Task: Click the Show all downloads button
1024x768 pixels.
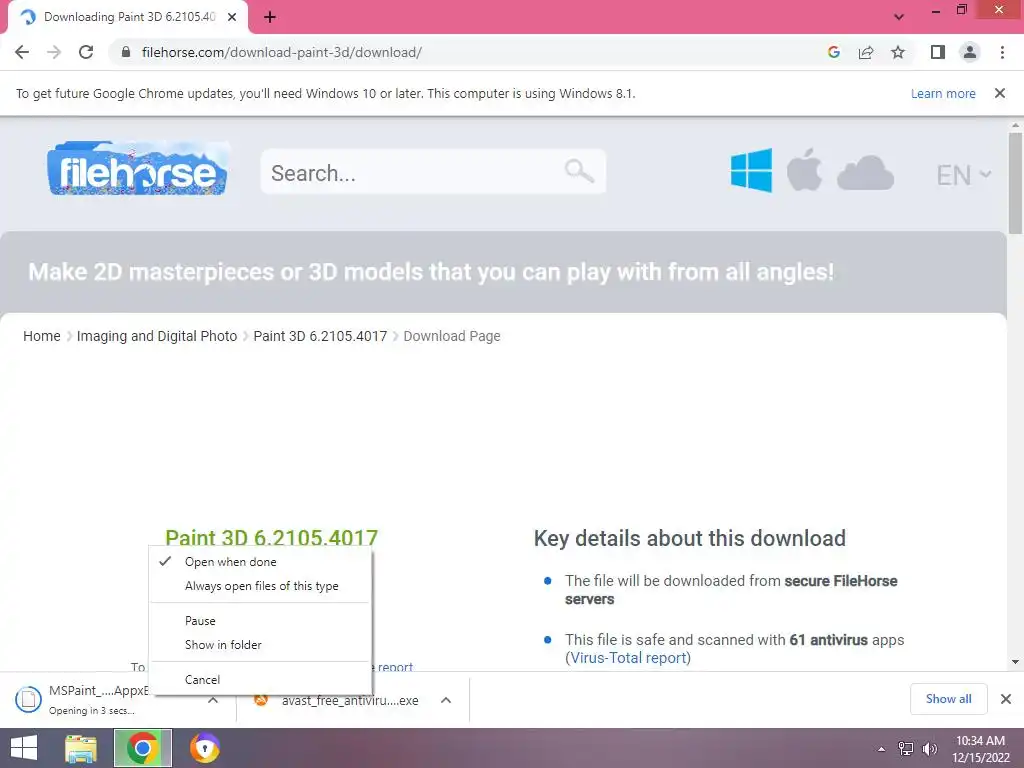Action: (x=948, y=699)
